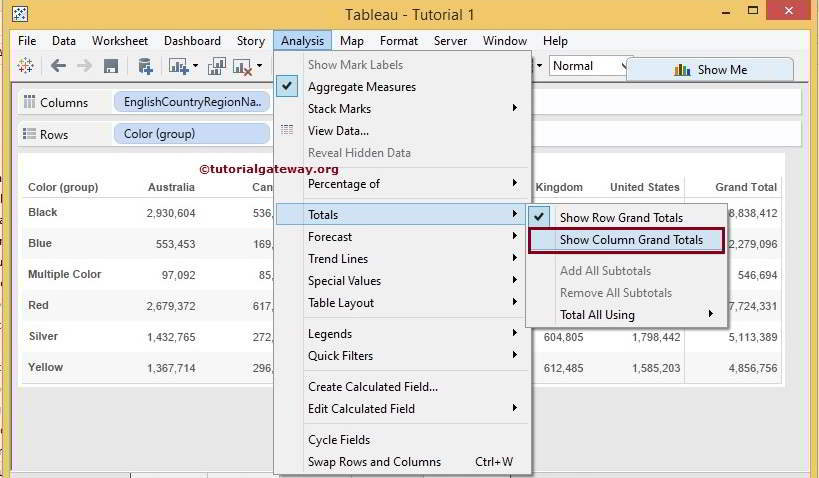This screenshot has height=478, width=819.
Task: Open the clear sheet dropdown arrow
Action: [260, 66]
